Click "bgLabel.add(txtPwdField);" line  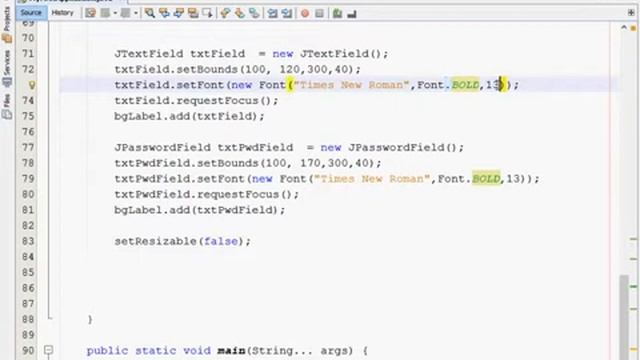tap(200, 210)
